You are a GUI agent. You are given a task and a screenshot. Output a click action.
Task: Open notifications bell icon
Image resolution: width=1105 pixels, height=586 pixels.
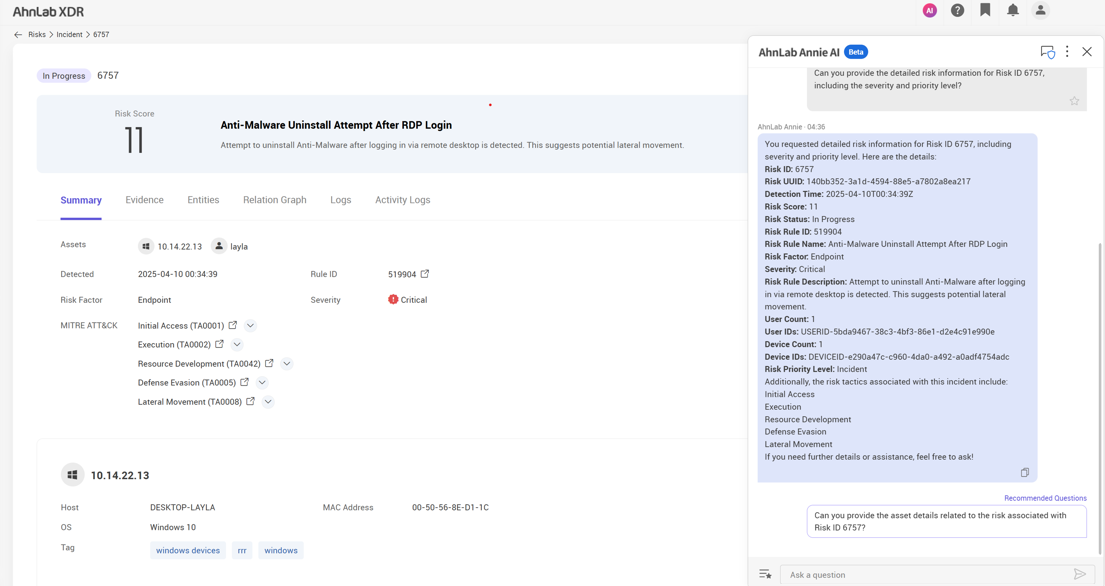[x=1013, y=11]
